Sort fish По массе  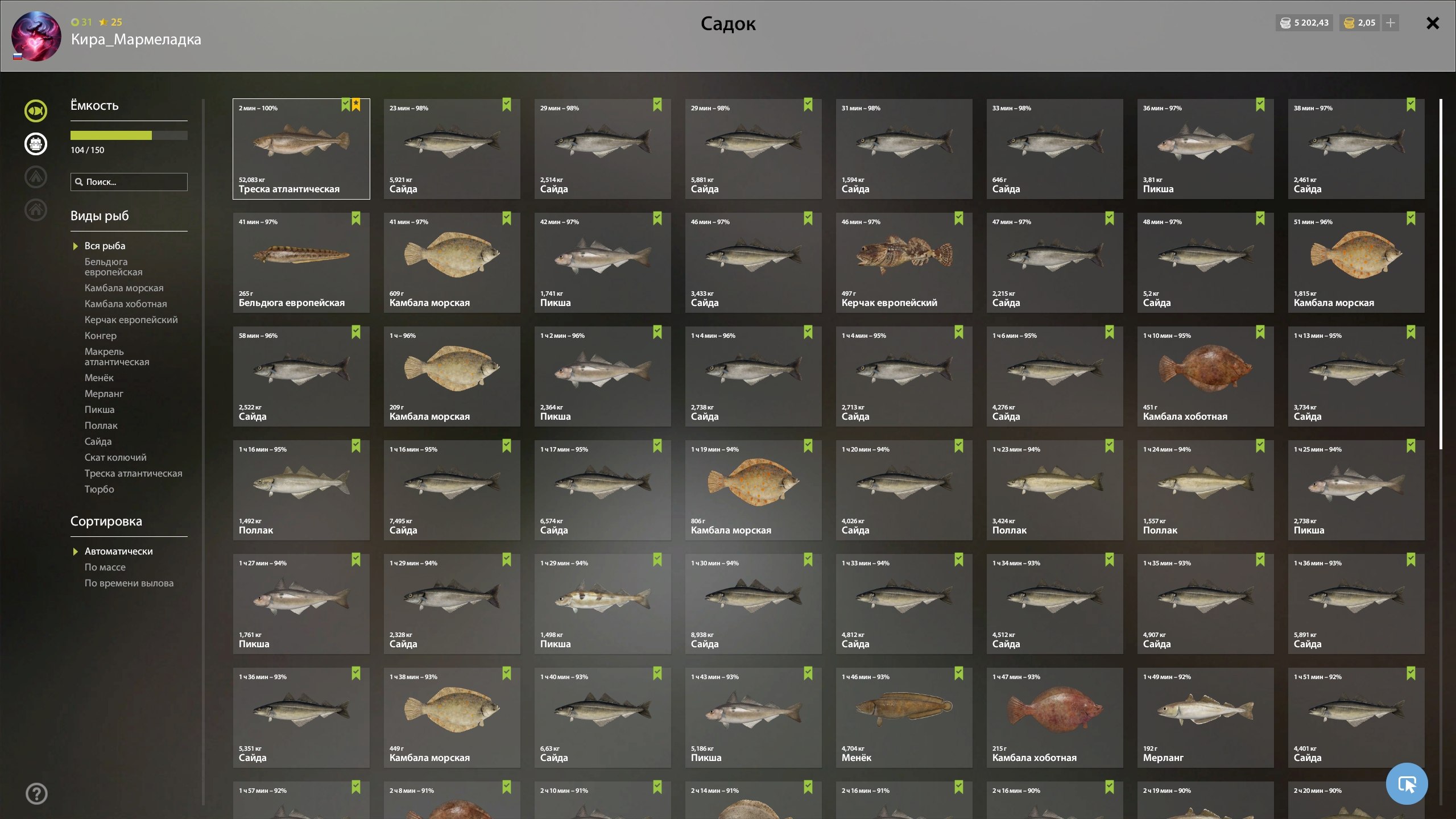tap(105, 567)
